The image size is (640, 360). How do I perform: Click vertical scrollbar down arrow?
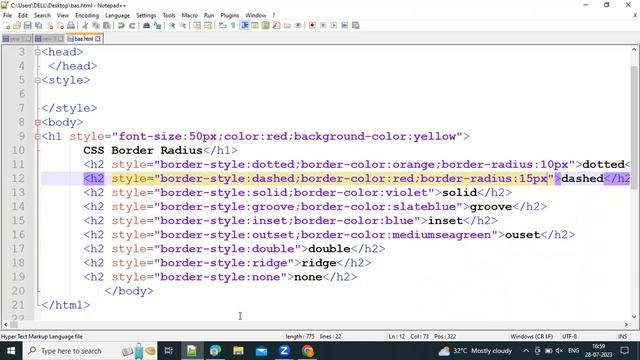[634, 316]
